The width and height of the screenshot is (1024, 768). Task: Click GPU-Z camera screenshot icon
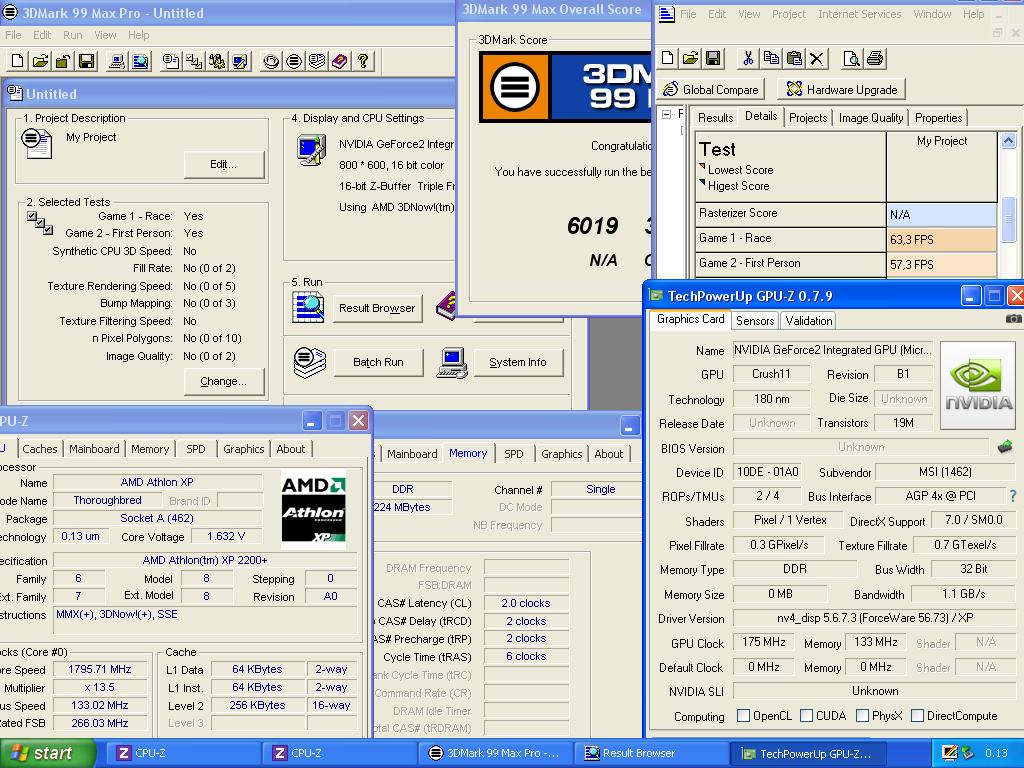pyautogui.click(x=1013, y=319)
